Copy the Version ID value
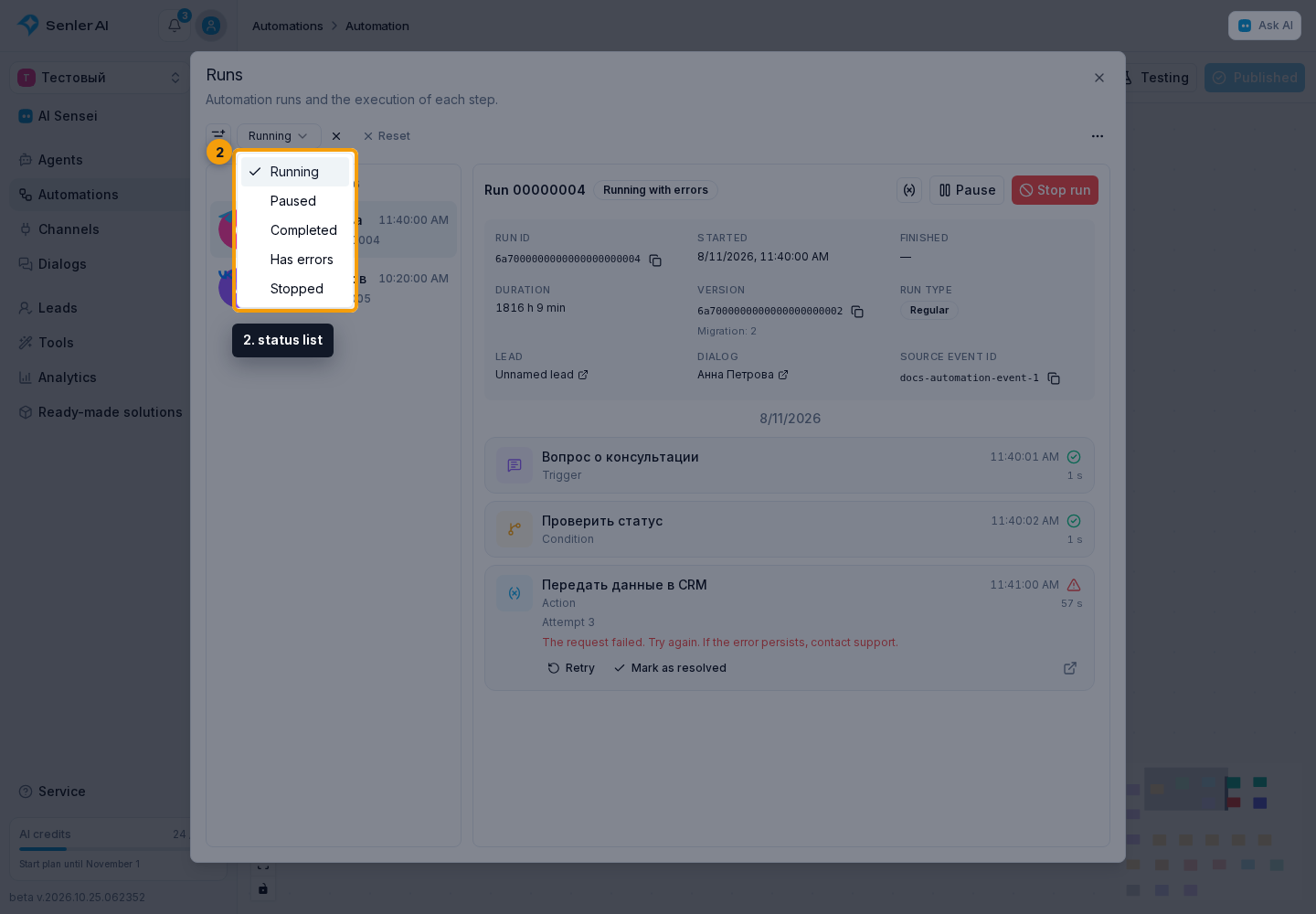This screenshot has width=1316, height=914. click(857, 312)
